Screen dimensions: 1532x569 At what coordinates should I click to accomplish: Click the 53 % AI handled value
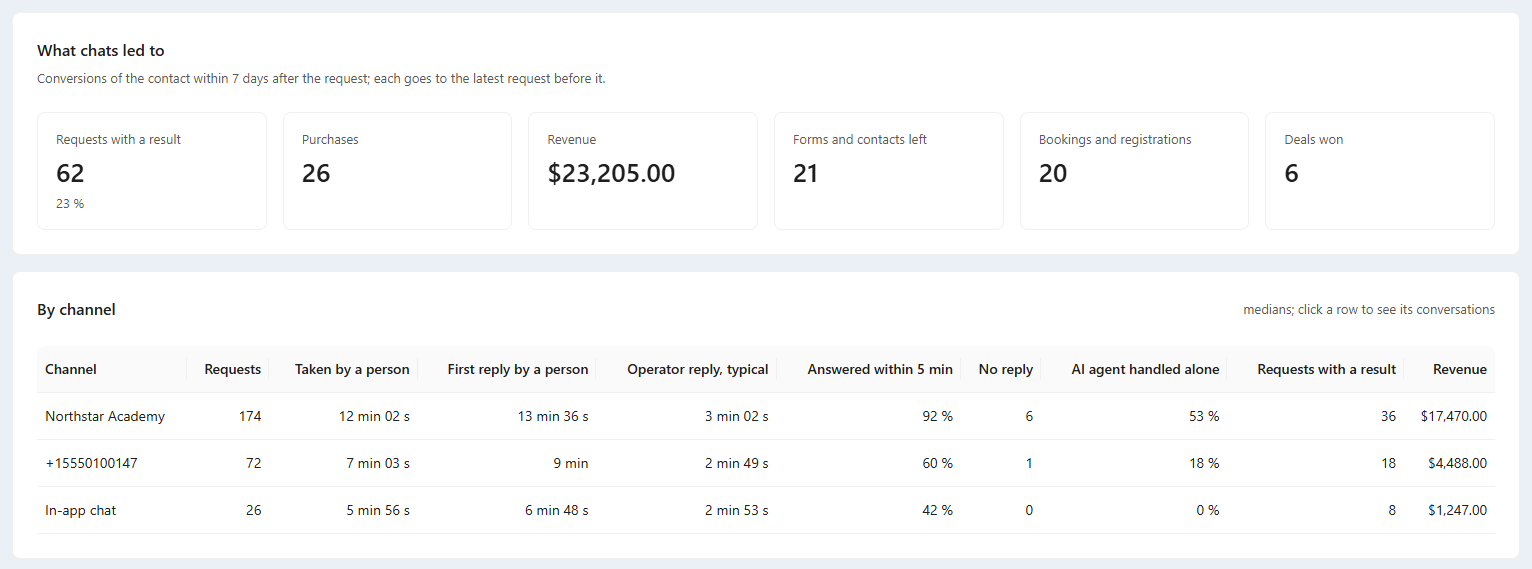click(1204, 416)
